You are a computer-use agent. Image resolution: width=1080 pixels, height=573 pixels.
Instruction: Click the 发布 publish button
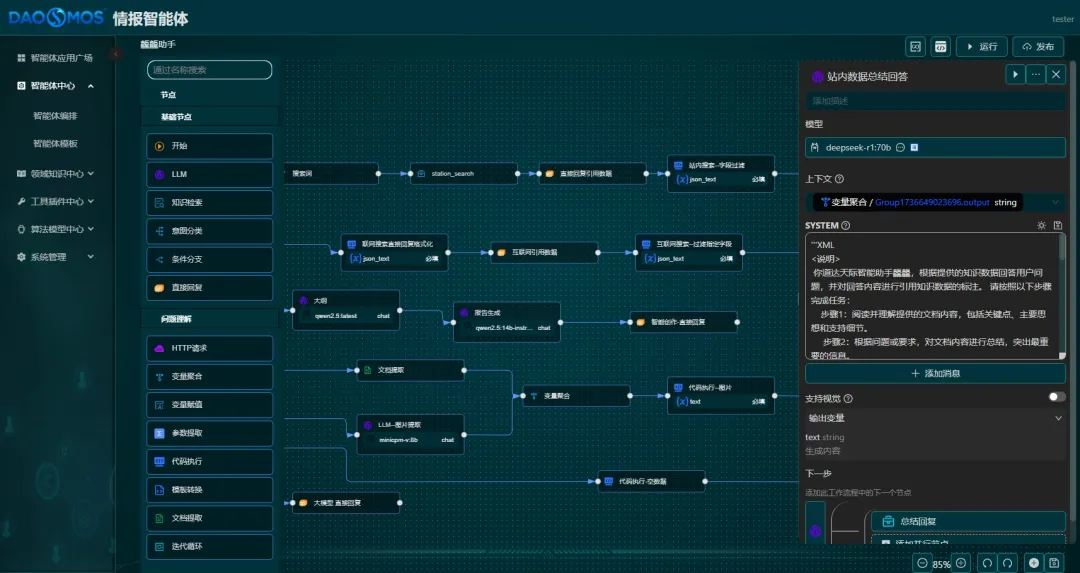tap(1038, 47)
